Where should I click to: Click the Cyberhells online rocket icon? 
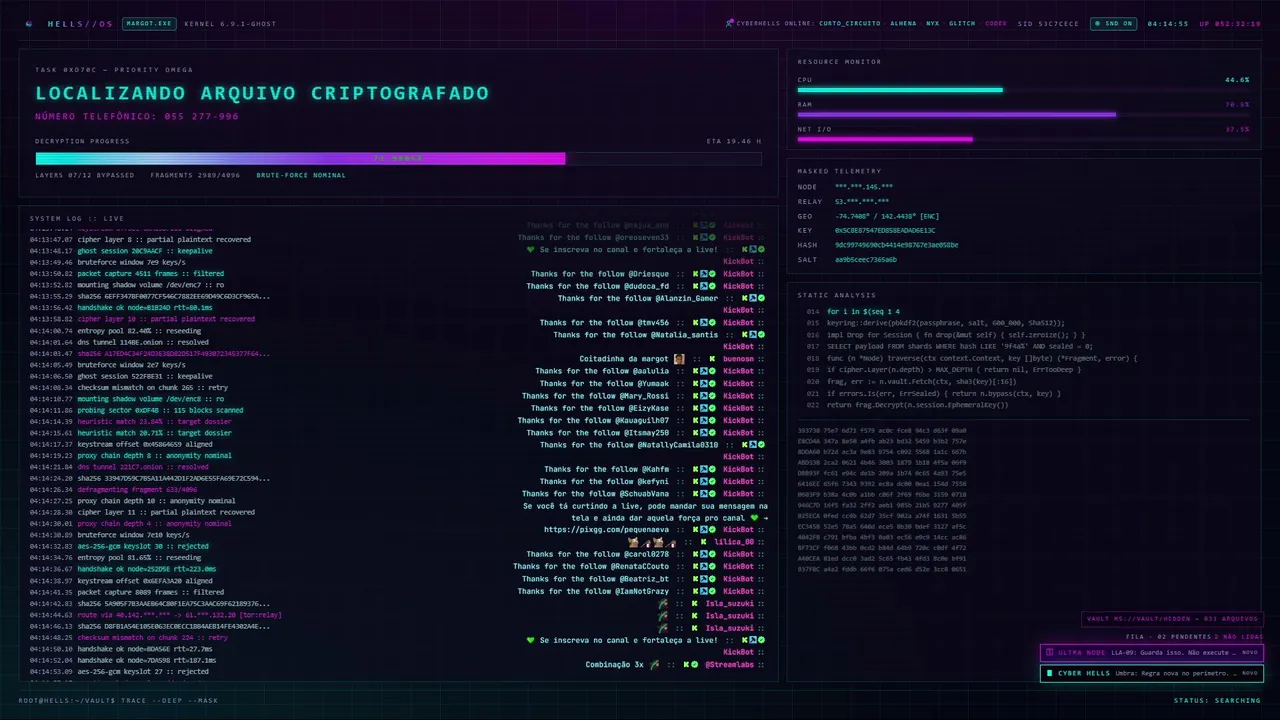tap(730, 24)
